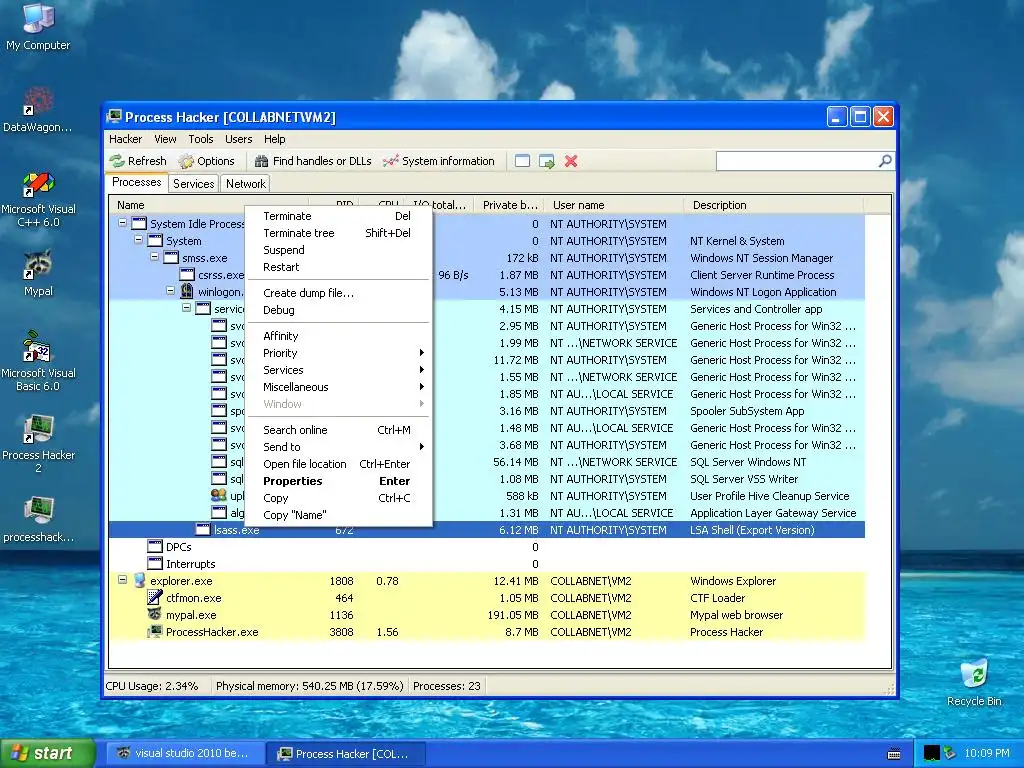Select the winlogon process padlock icon

click(187, 291)
